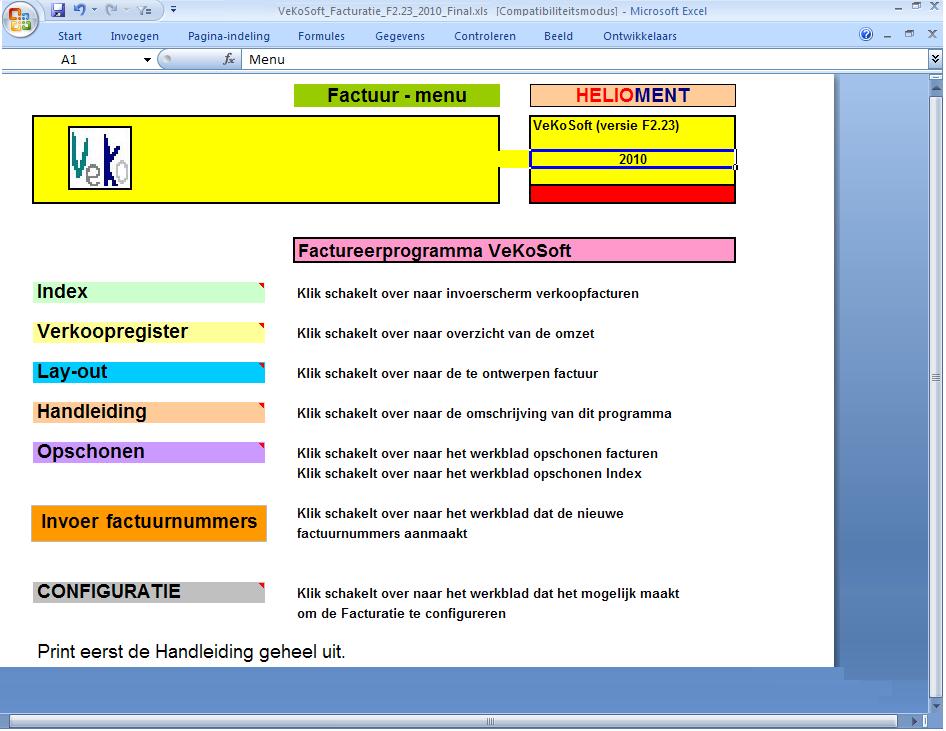
Task: Click the Office Button orb
Action: click(x=21, y=19)
